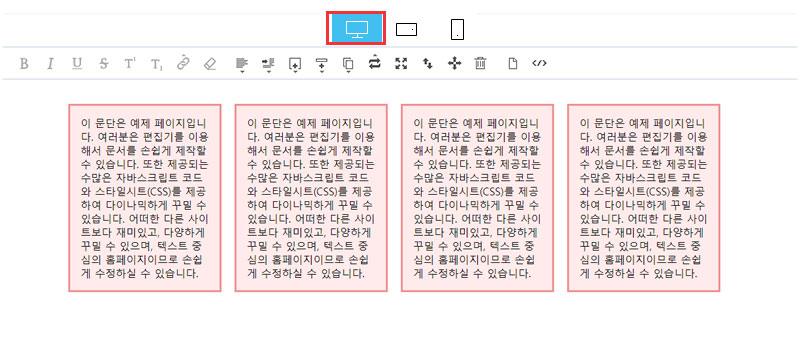The image size is (800, 361).
Task: Toggle bold formatting
Action: point(24,64)
